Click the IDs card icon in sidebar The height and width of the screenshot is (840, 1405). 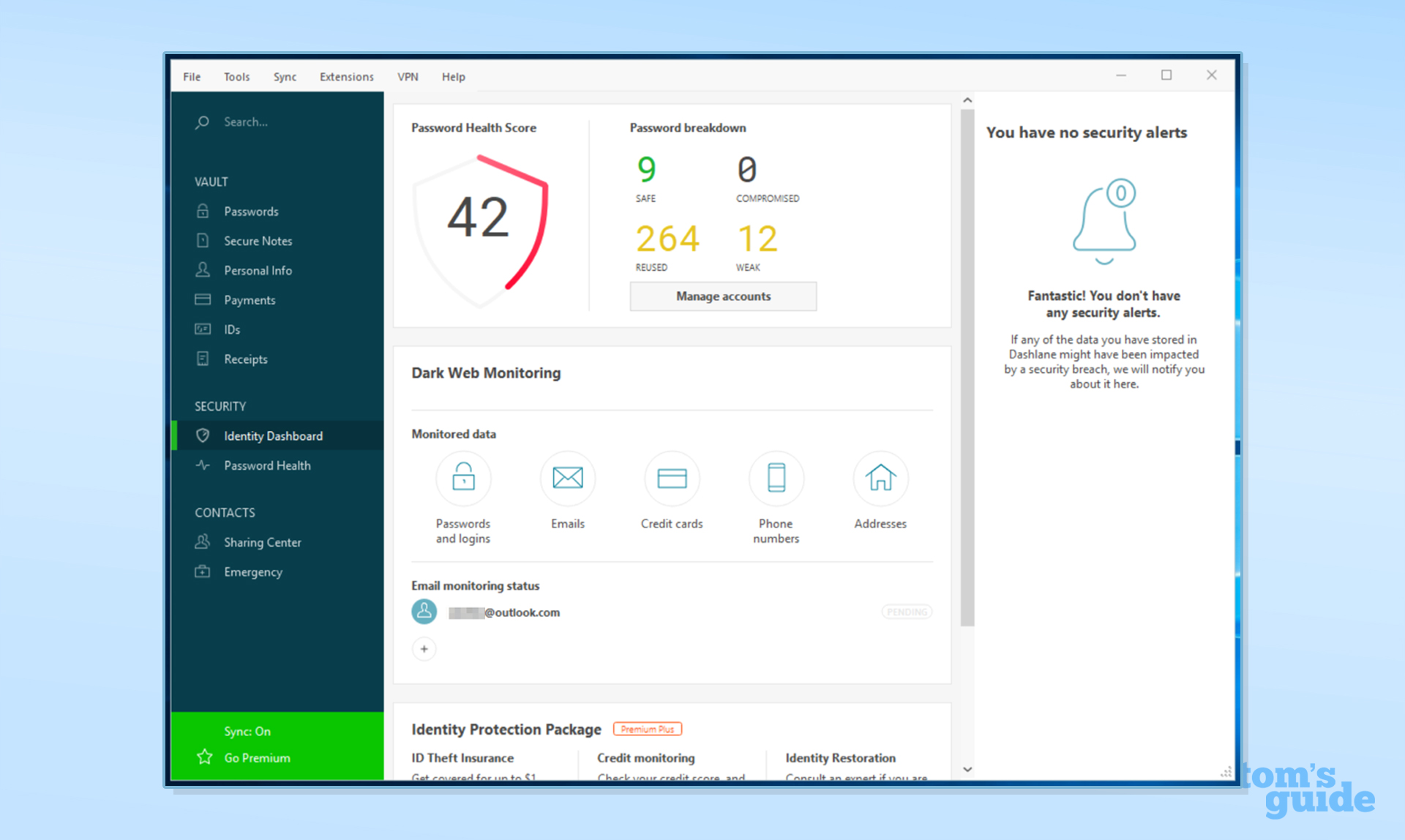pyautogui.click(x=203, y=329)
